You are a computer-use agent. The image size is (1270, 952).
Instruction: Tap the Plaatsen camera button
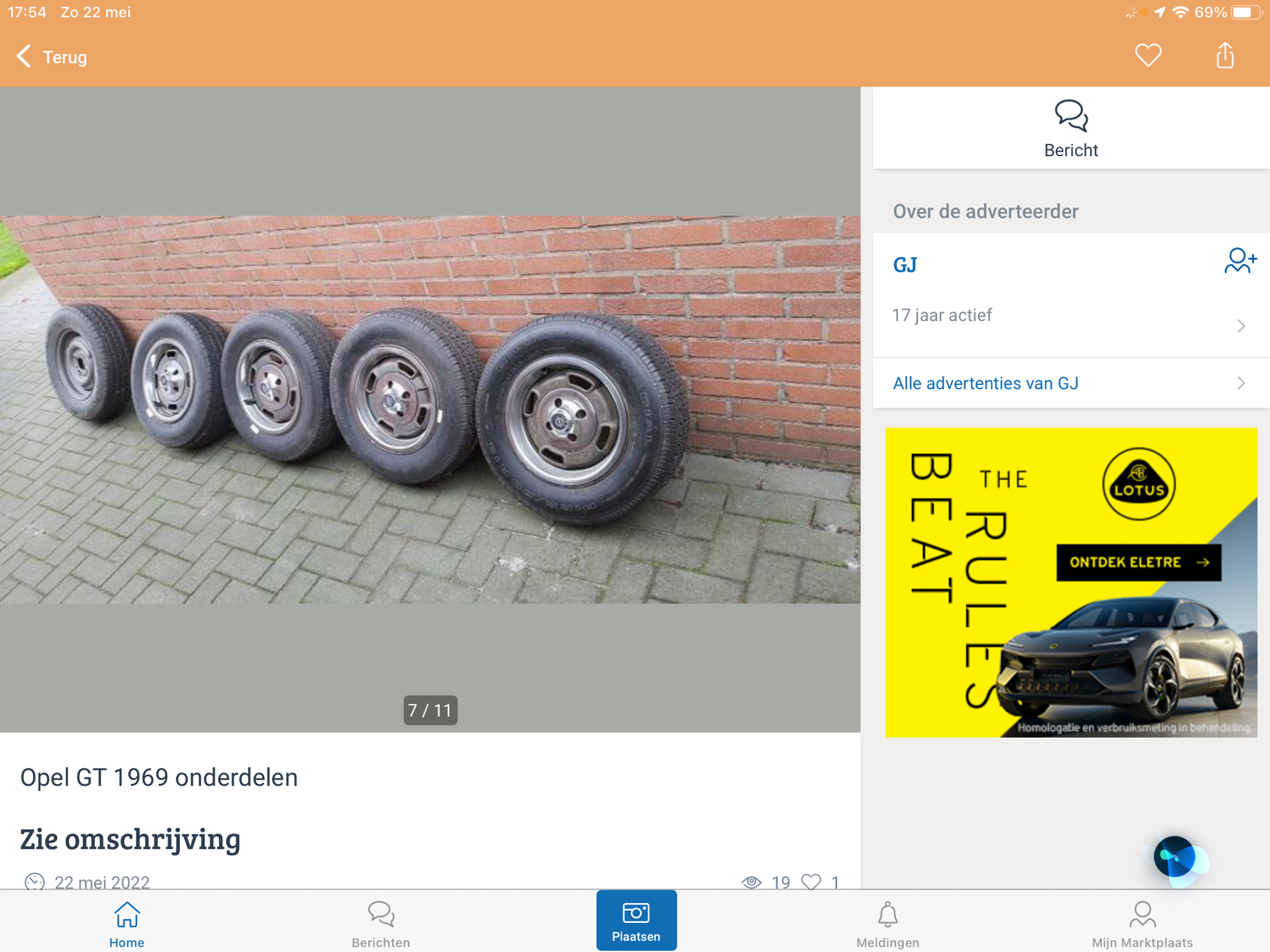[x=636, y=919]
